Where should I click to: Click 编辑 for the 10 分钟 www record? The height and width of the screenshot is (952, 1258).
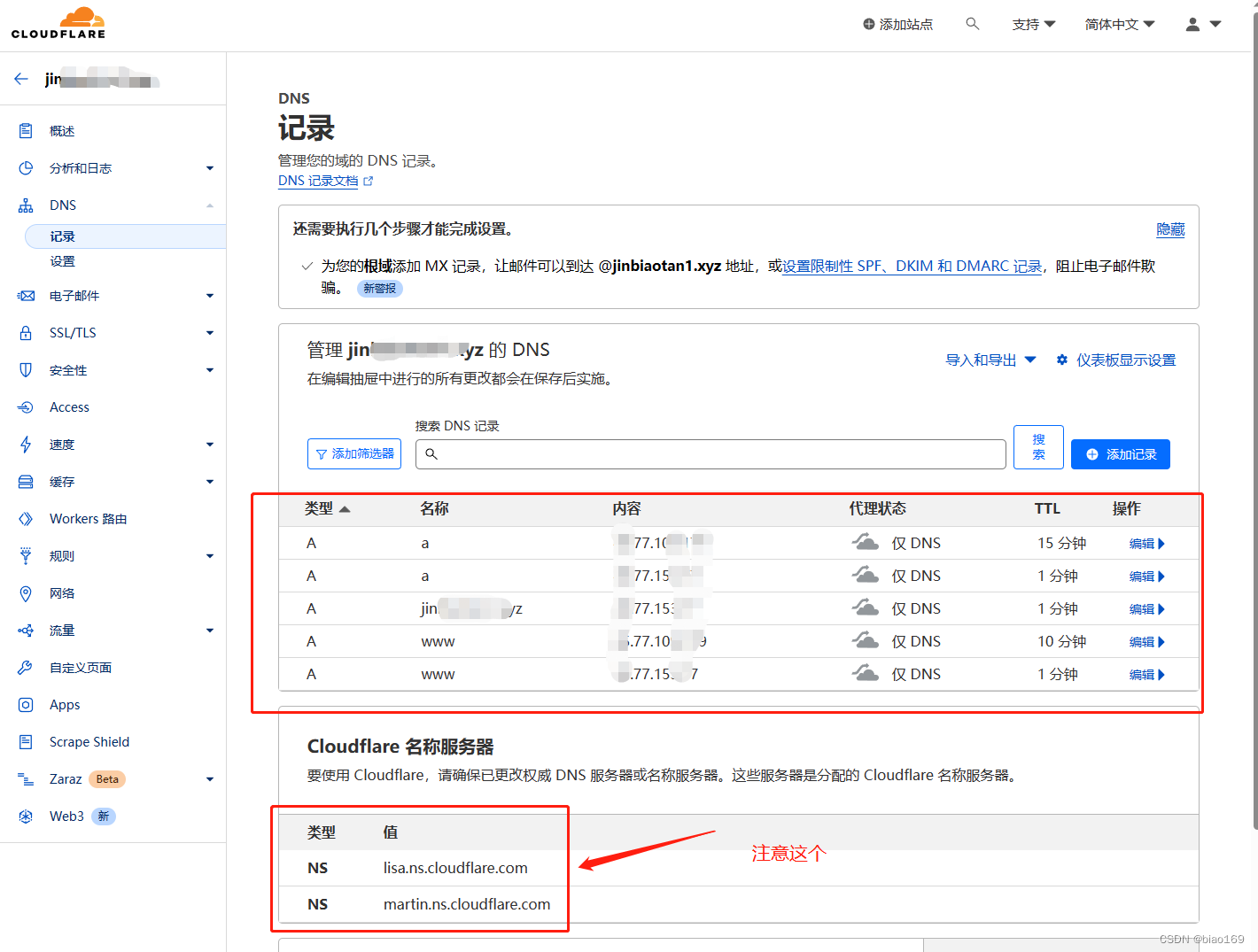pyautogui.click(x=1146, y=642)
